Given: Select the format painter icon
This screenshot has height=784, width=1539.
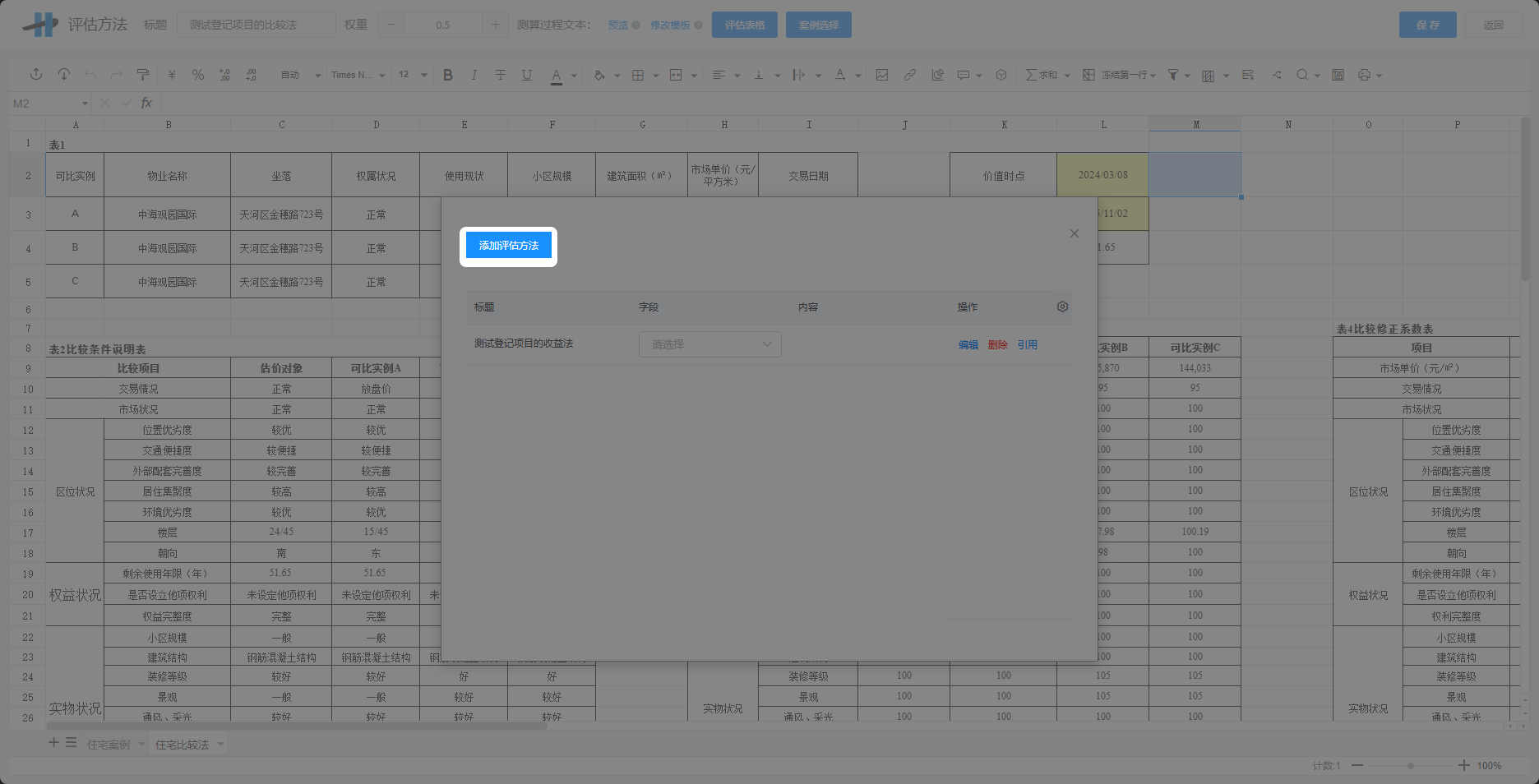Looking at the screenshot, I should point(143,75).
